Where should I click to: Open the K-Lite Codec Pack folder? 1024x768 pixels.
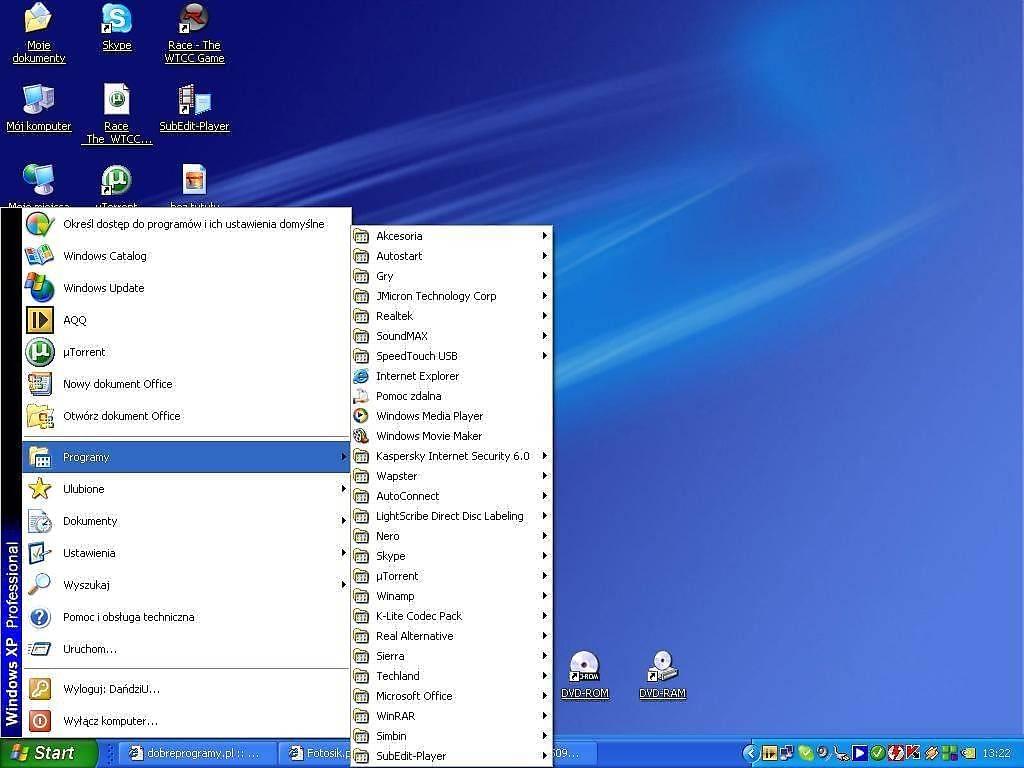[x=451, y=616]
